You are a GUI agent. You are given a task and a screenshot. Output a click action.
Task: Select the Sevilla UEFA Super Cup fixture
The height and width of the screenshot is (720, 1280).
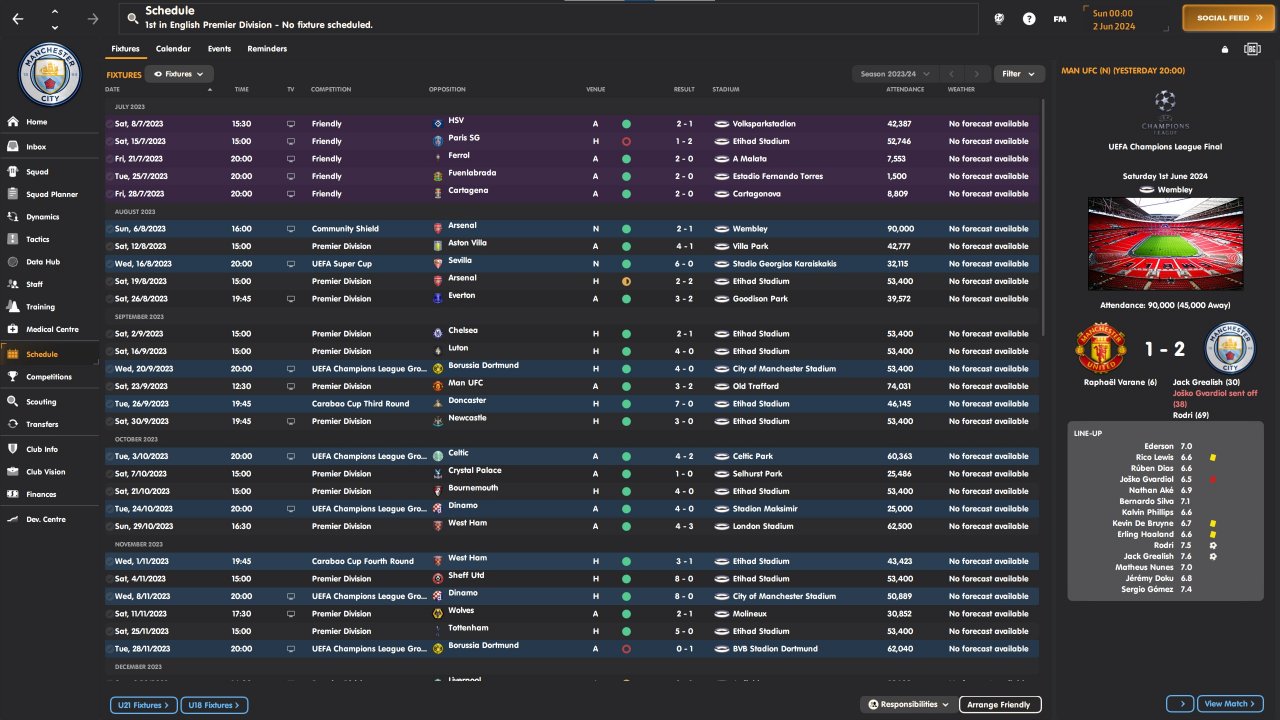(571, 264)
